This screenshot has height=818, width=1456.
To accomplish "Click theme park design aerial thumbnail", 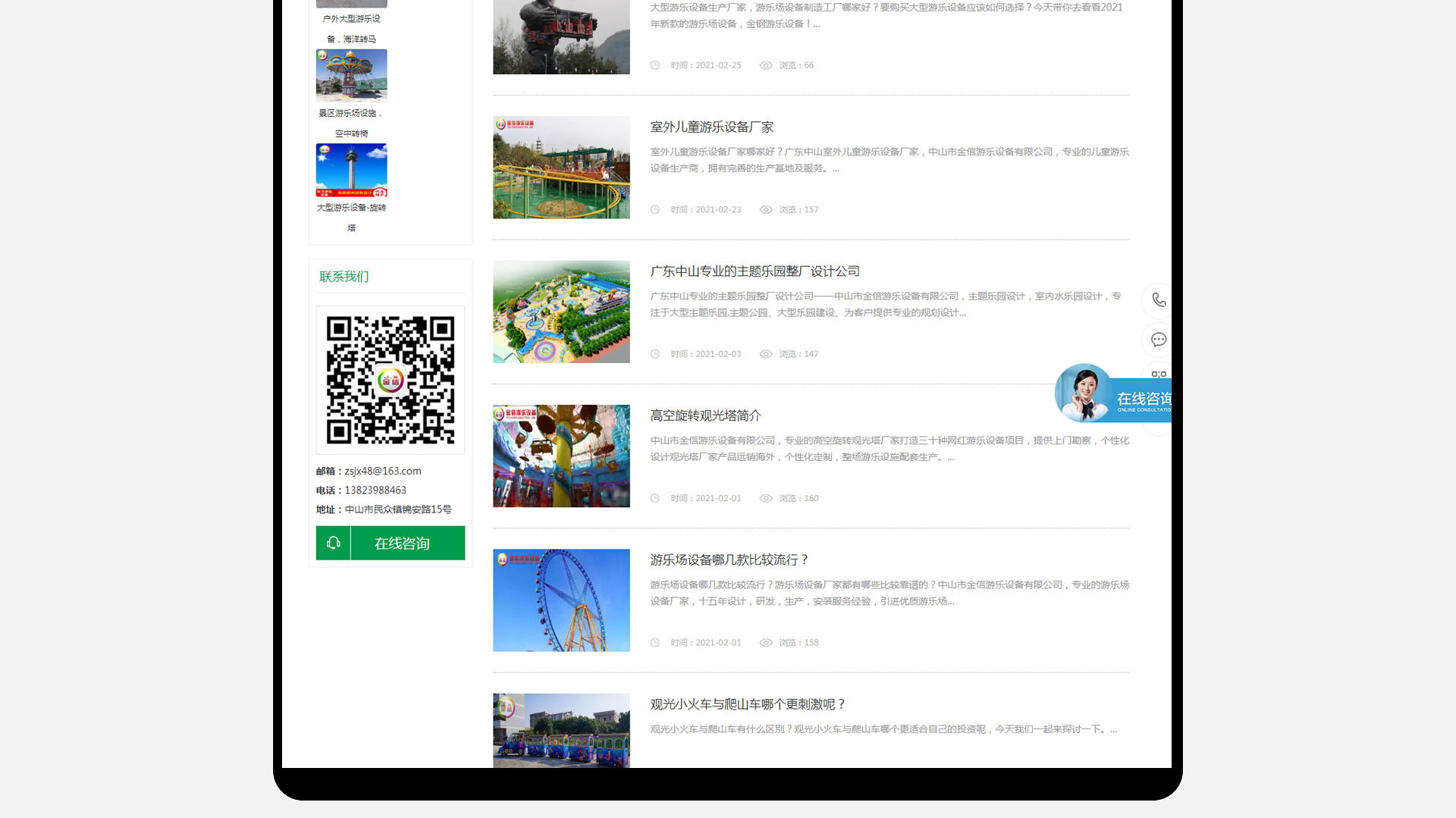I will tap(561, 312).
